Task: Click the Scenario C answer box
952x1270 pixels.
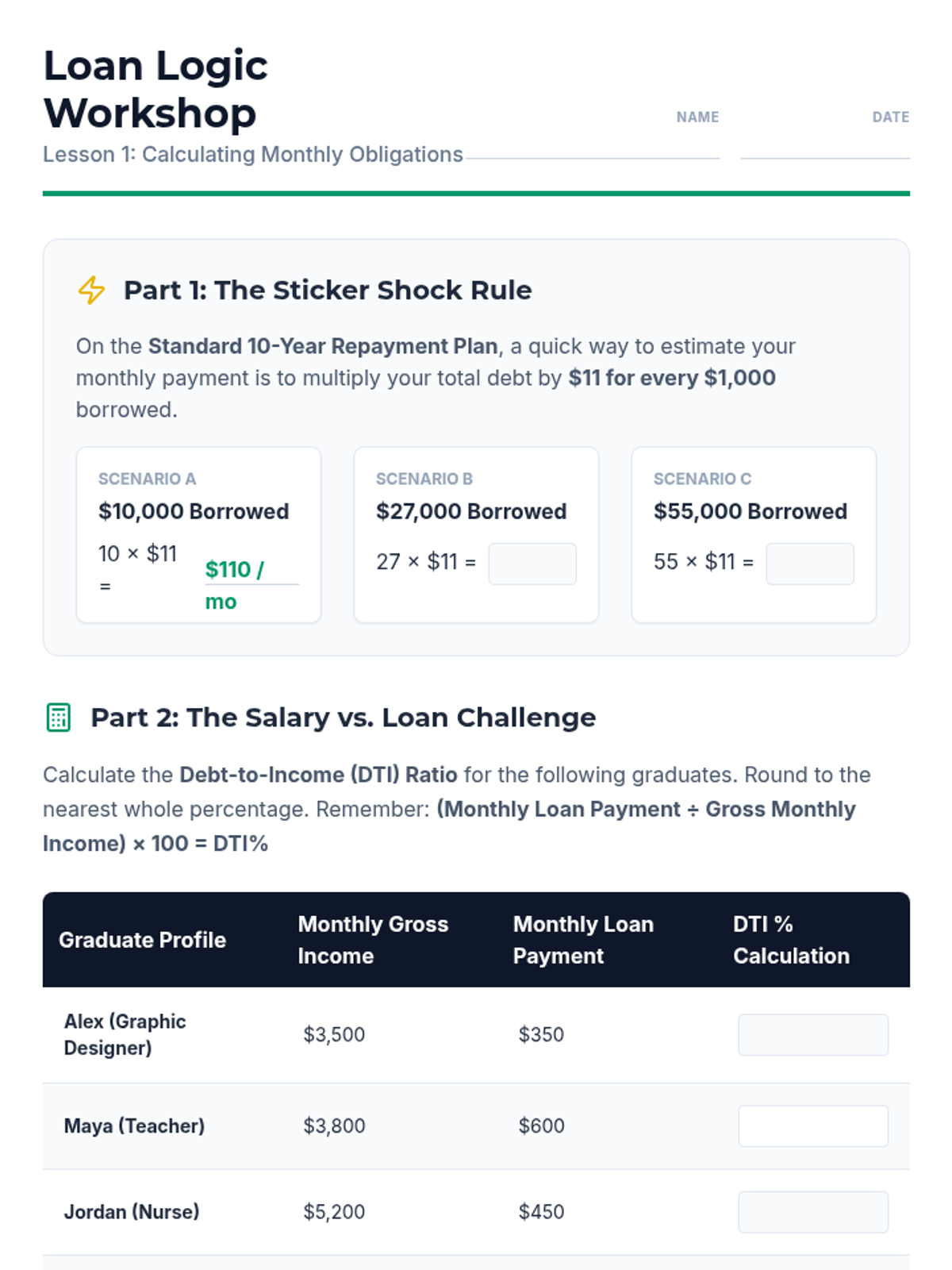Action: (x=810, y=564)
